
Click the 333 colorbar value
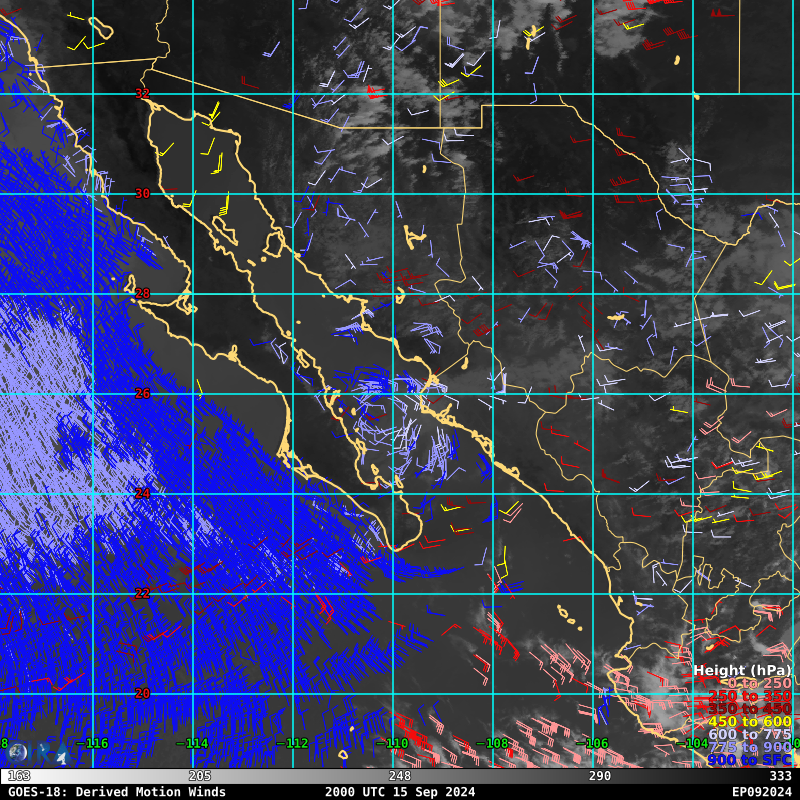pyautogui.click(x=781, y=776)
